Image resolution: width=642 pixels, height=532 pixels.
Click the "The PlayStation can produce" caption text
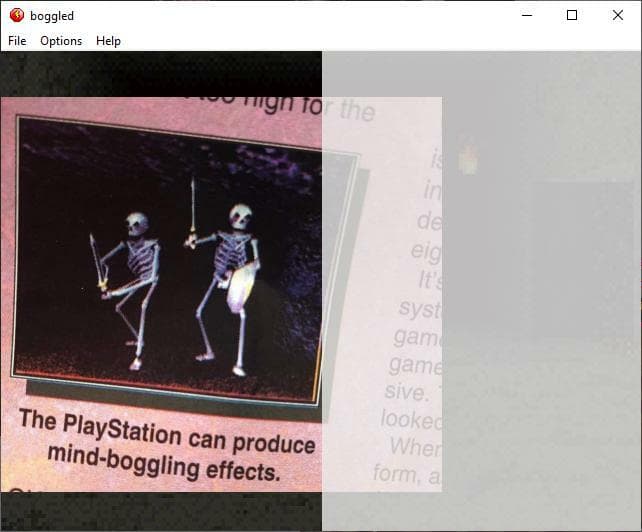click(167, 432)
